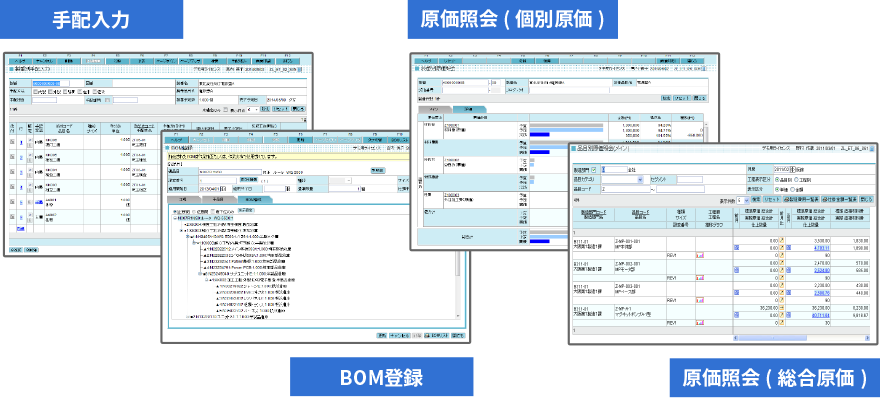Click down arrow of BOM tree vertical scrollbar
This screenshot has height=398, width=880.
pyautogui.click(x=458, y=315)
